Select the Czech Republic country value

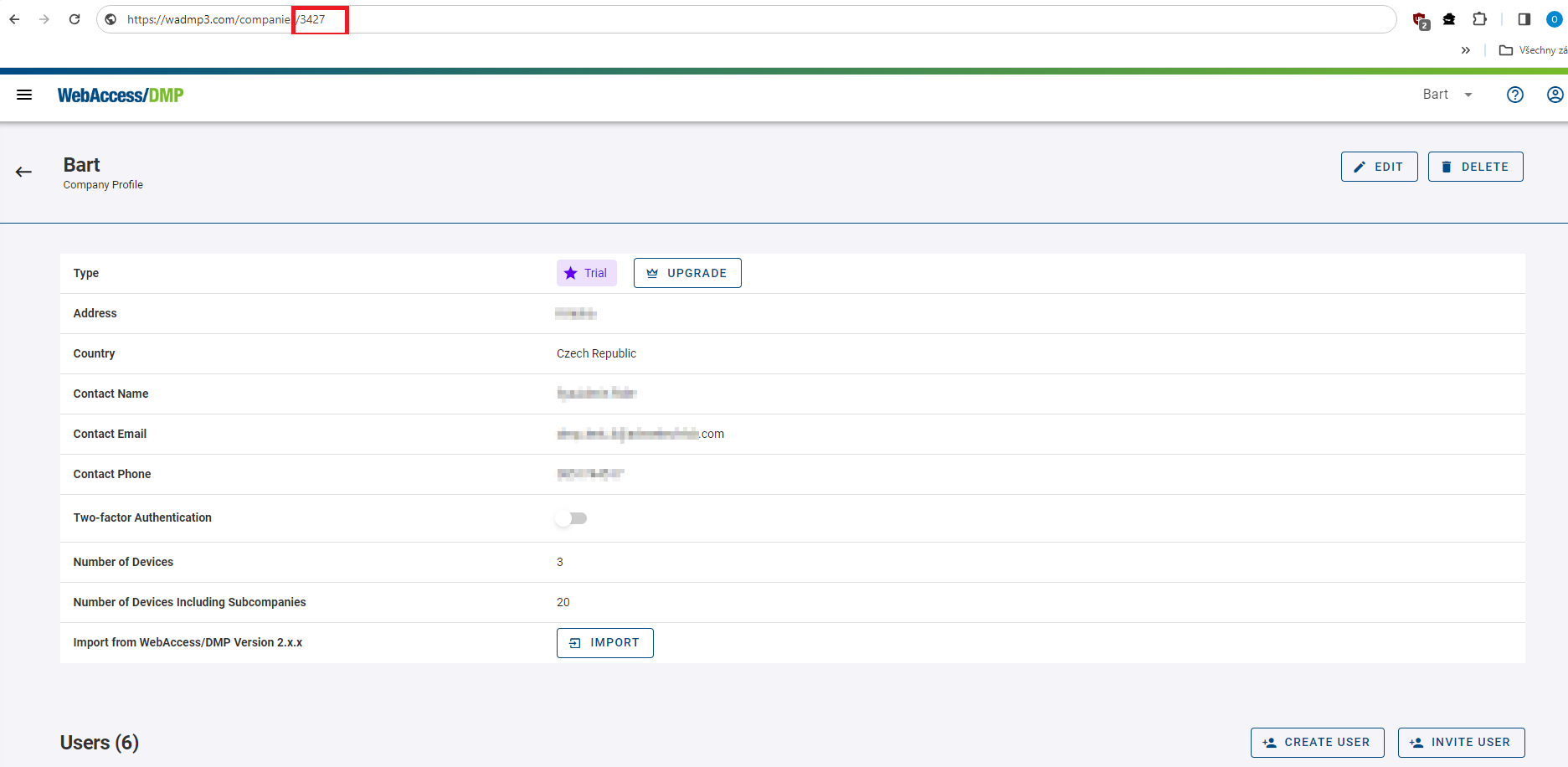pyautogui.click(x=596, y=353)
